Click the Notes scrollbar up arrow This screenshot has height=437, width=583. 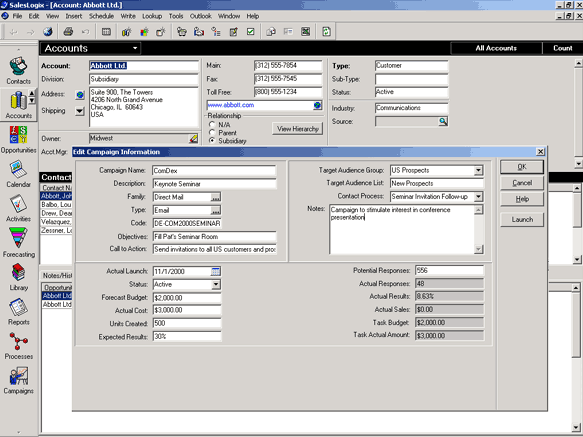coord(479,210)
